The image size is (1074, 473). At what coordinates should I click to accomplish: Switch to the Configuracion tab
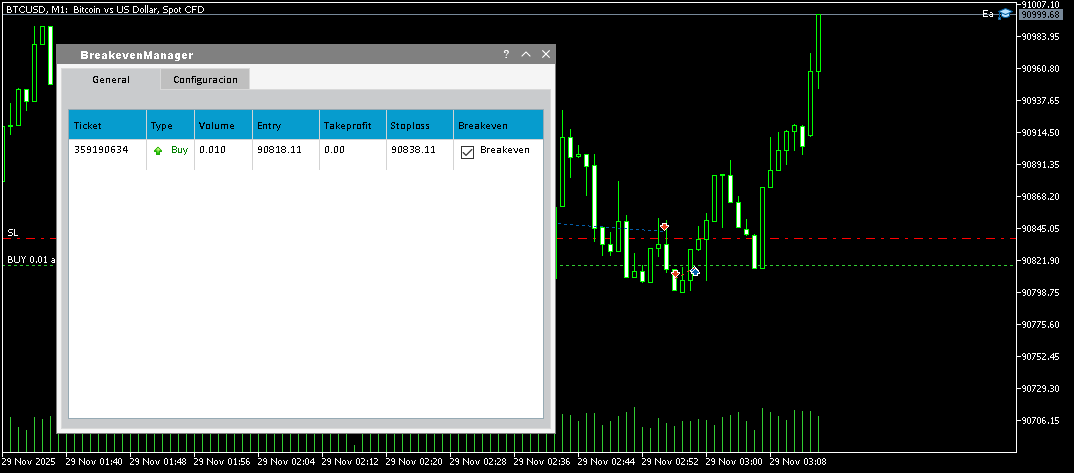point(205,80)
